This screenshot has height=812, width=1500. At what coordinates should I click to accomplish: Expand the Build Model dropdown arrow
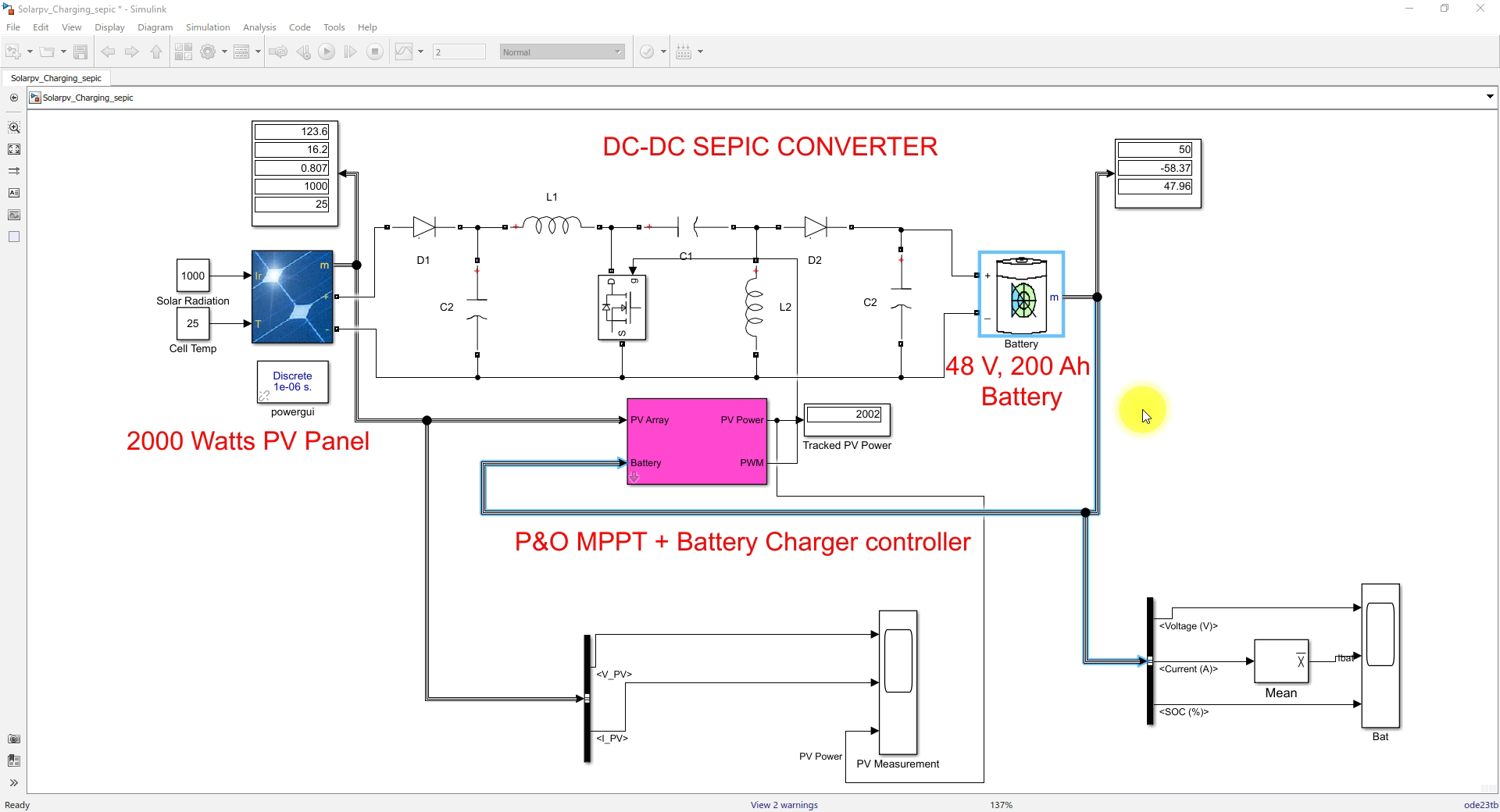700,52
